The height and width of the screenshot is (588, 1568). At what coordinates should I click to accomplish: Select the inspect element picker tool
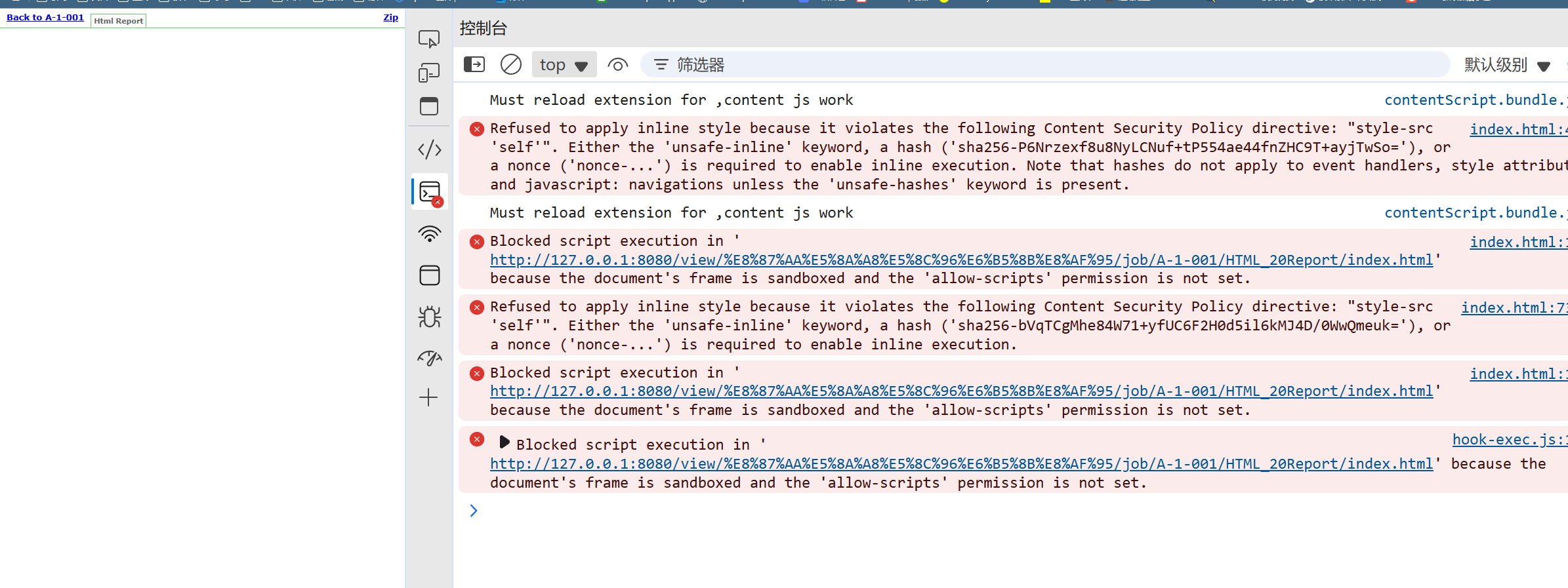click(429, 39)
